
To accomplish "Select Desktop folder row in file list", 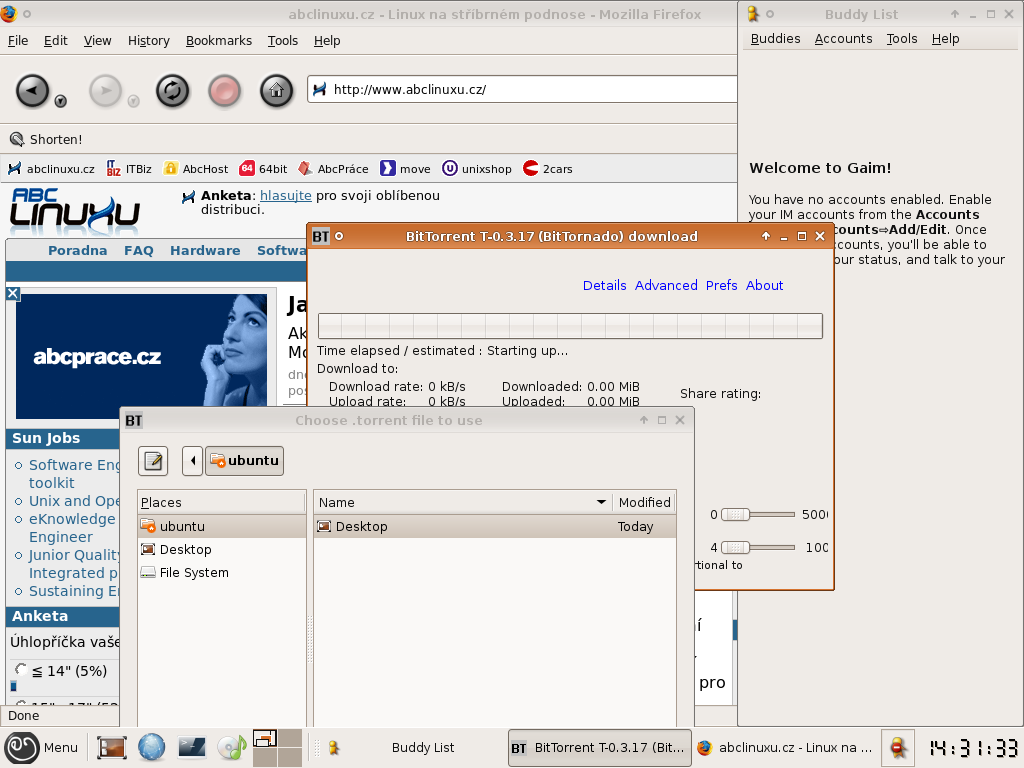I will click(x=494, y=526).
